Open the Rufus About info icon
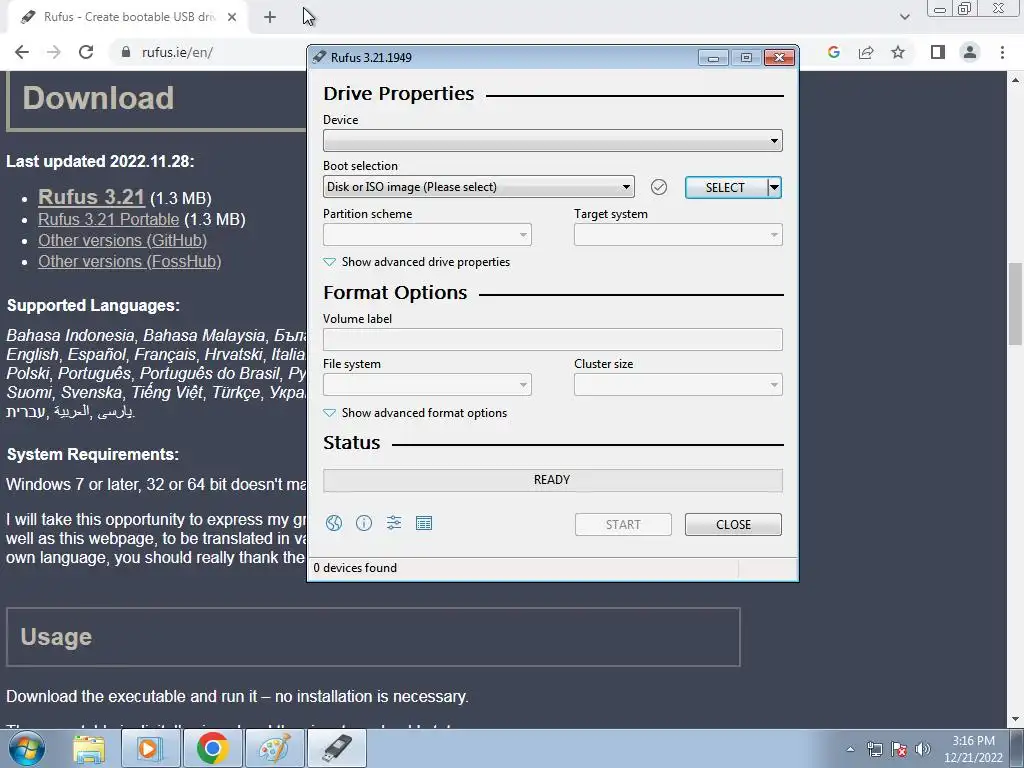This screenshot has height=768, width=1024. [364, 523]
